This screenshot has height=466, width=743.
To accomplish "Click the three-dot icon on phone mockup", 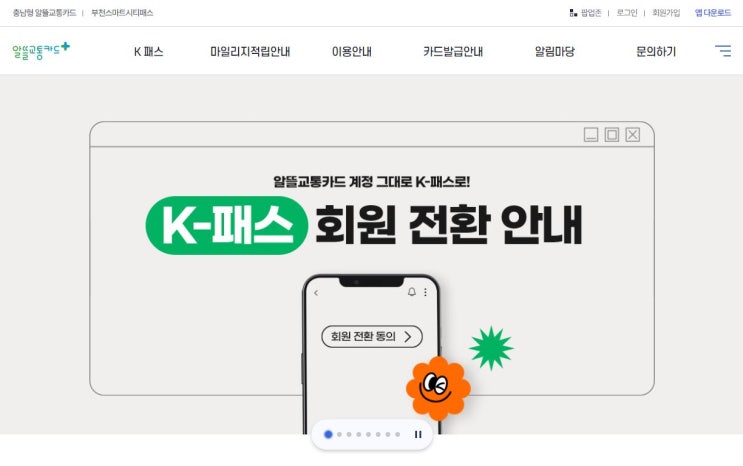I will coord(426,292).
